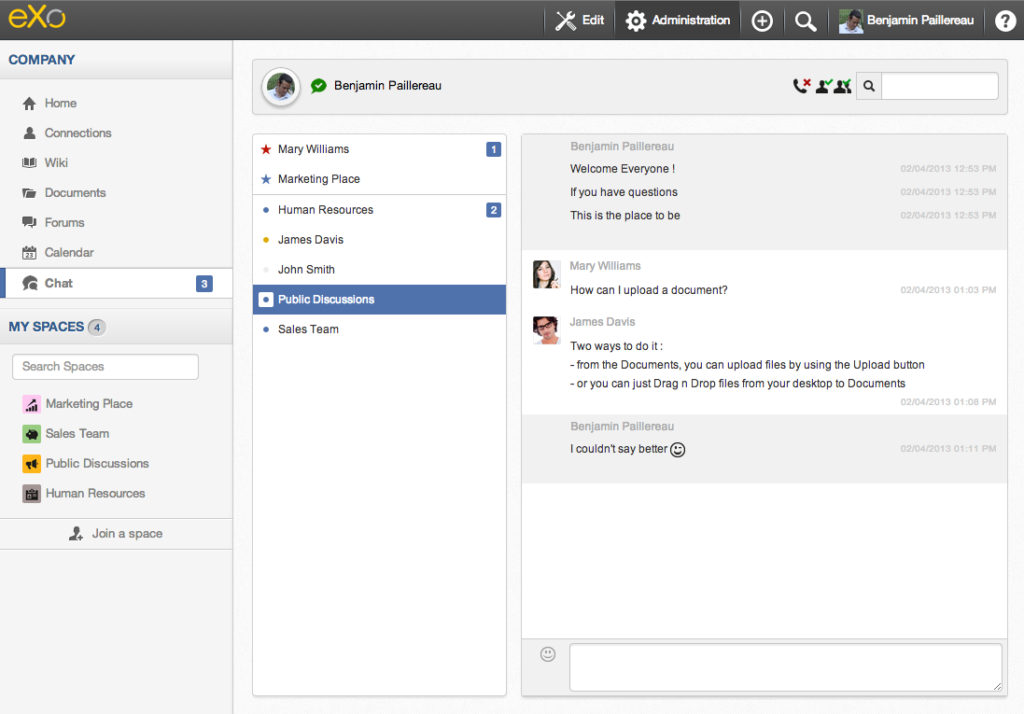Open the Administration menu
The height and width of the screenshot is (714, 1024).
(x=677, y=20)
